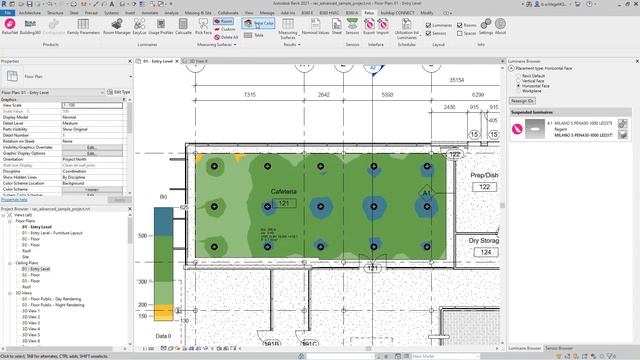640x360 pixels.
Task: Collapse the Placement type section
Action: pos(511,68)
